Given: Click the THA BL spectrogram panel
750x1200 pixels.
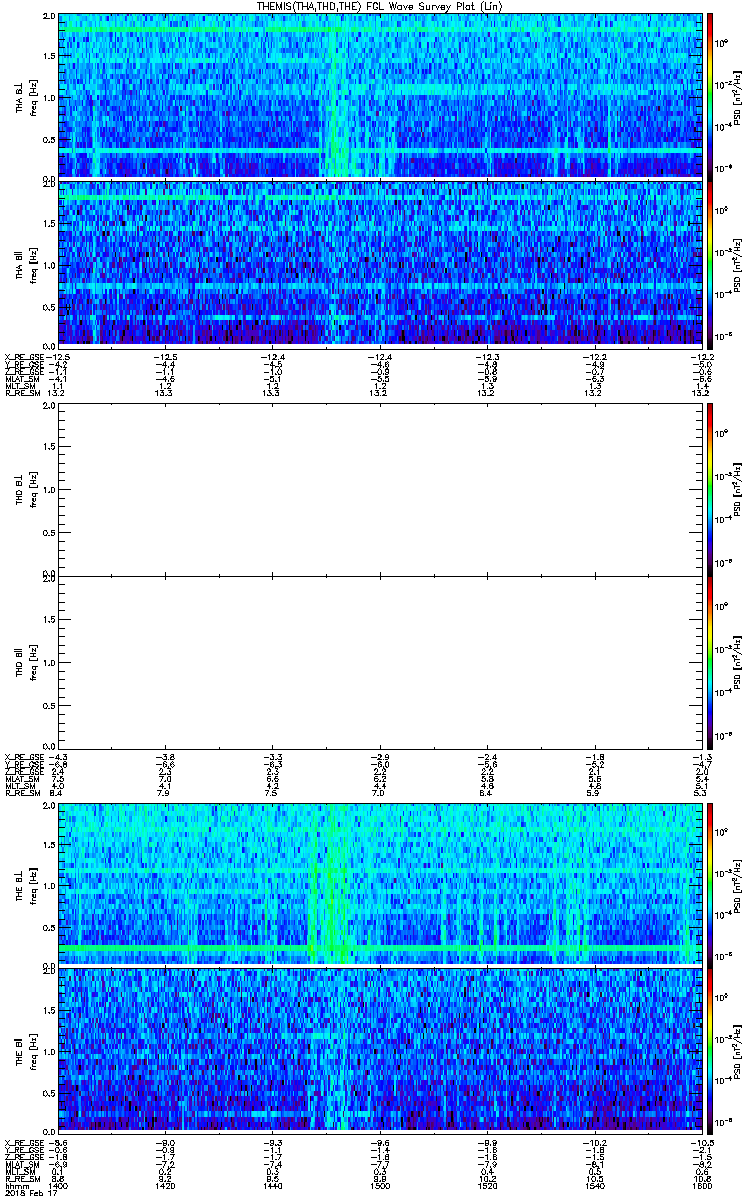Looking at the screenshot, I should click(380, 95).
